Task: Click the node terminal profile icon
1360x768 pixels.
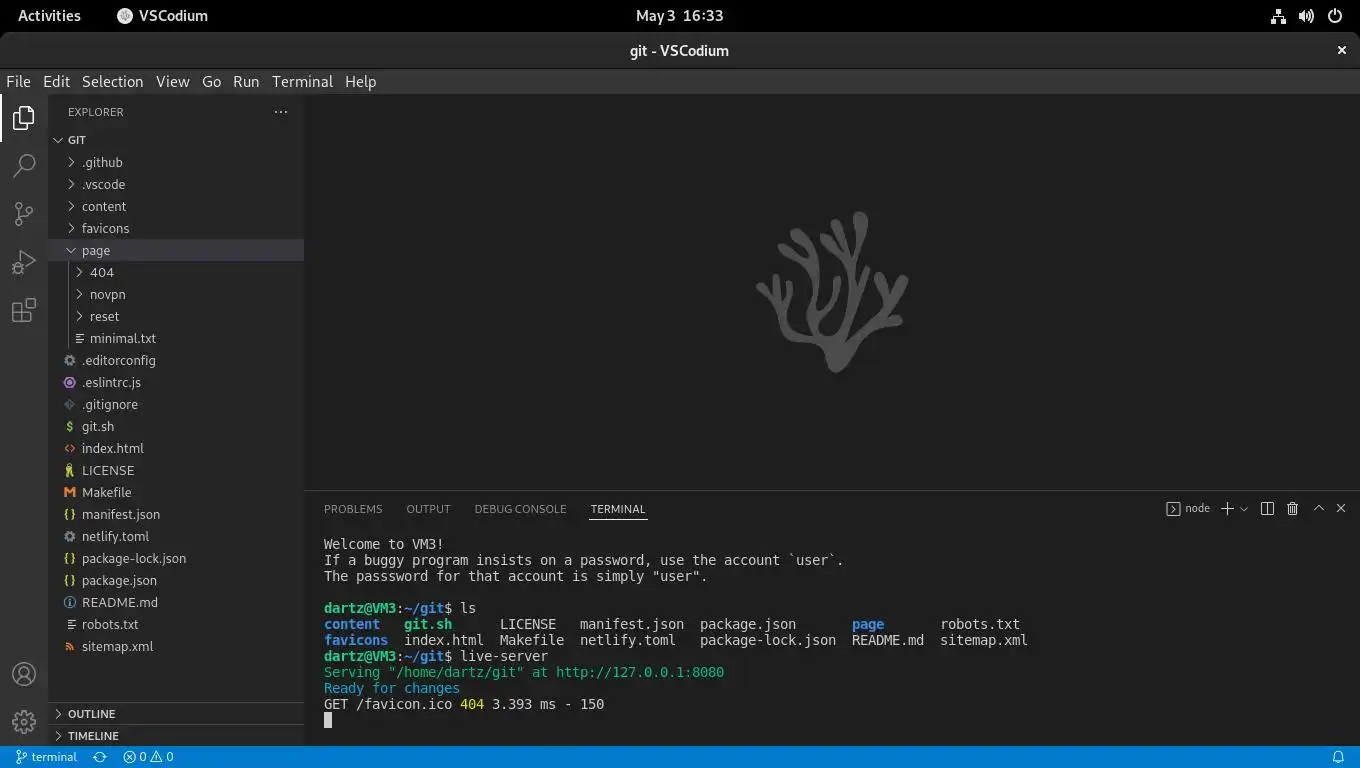Action: pos(1173,508)
